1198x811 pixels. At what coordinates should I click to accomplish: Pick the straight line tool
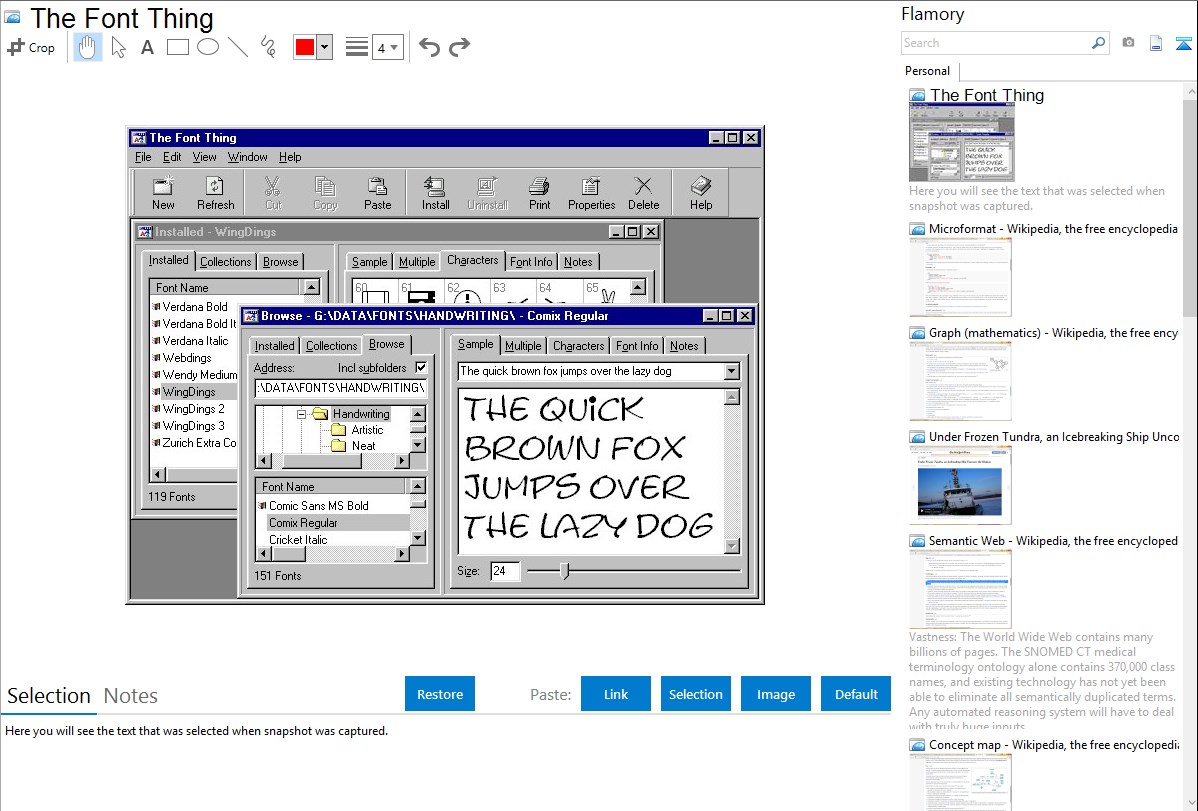click(238, 47)
